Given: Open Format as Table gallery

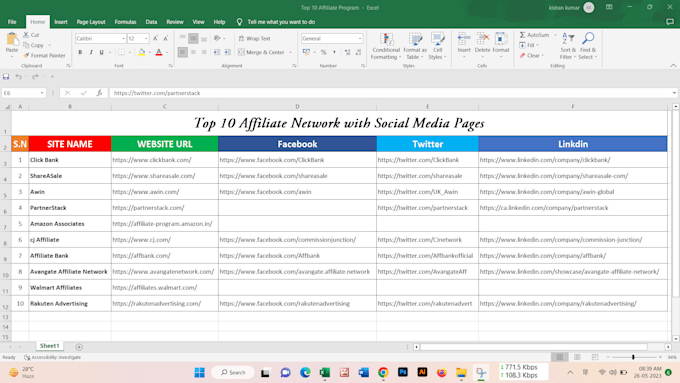Looking at the screenshot, I should (x=415, y=46).
